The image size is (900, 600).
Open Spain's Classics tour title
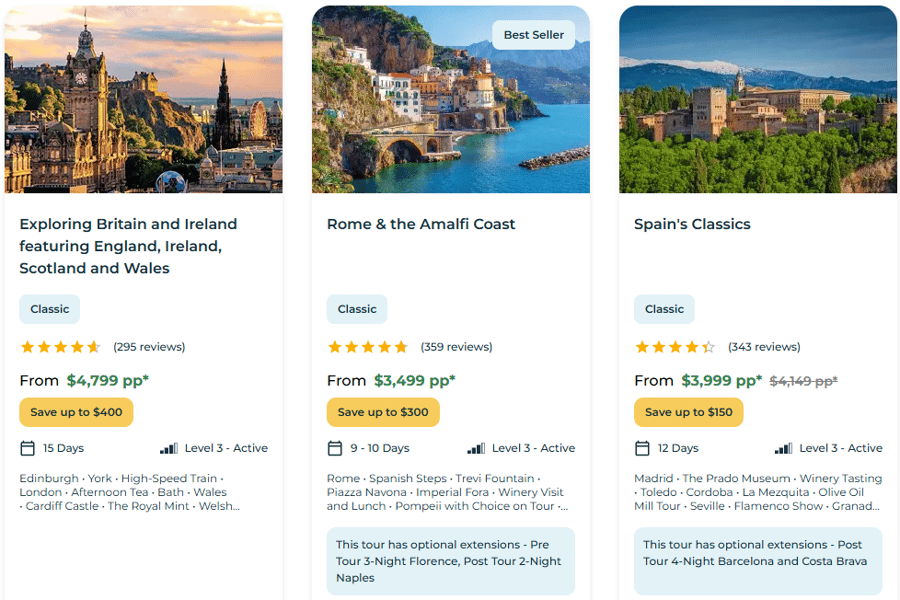(x=692, y=224)
